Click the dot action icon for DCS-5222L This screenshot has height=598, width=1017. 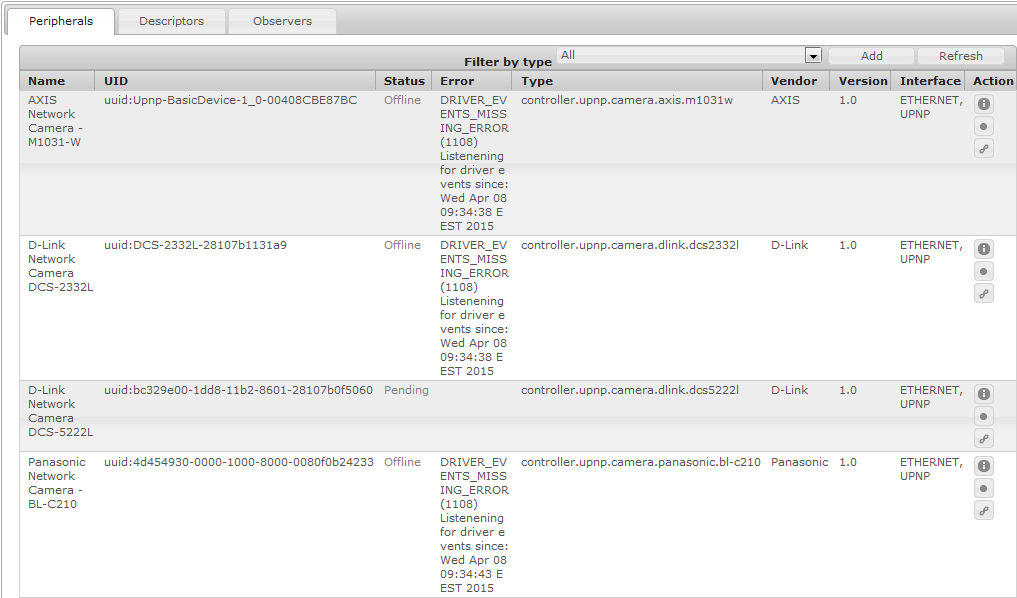[x=984, y=417]
